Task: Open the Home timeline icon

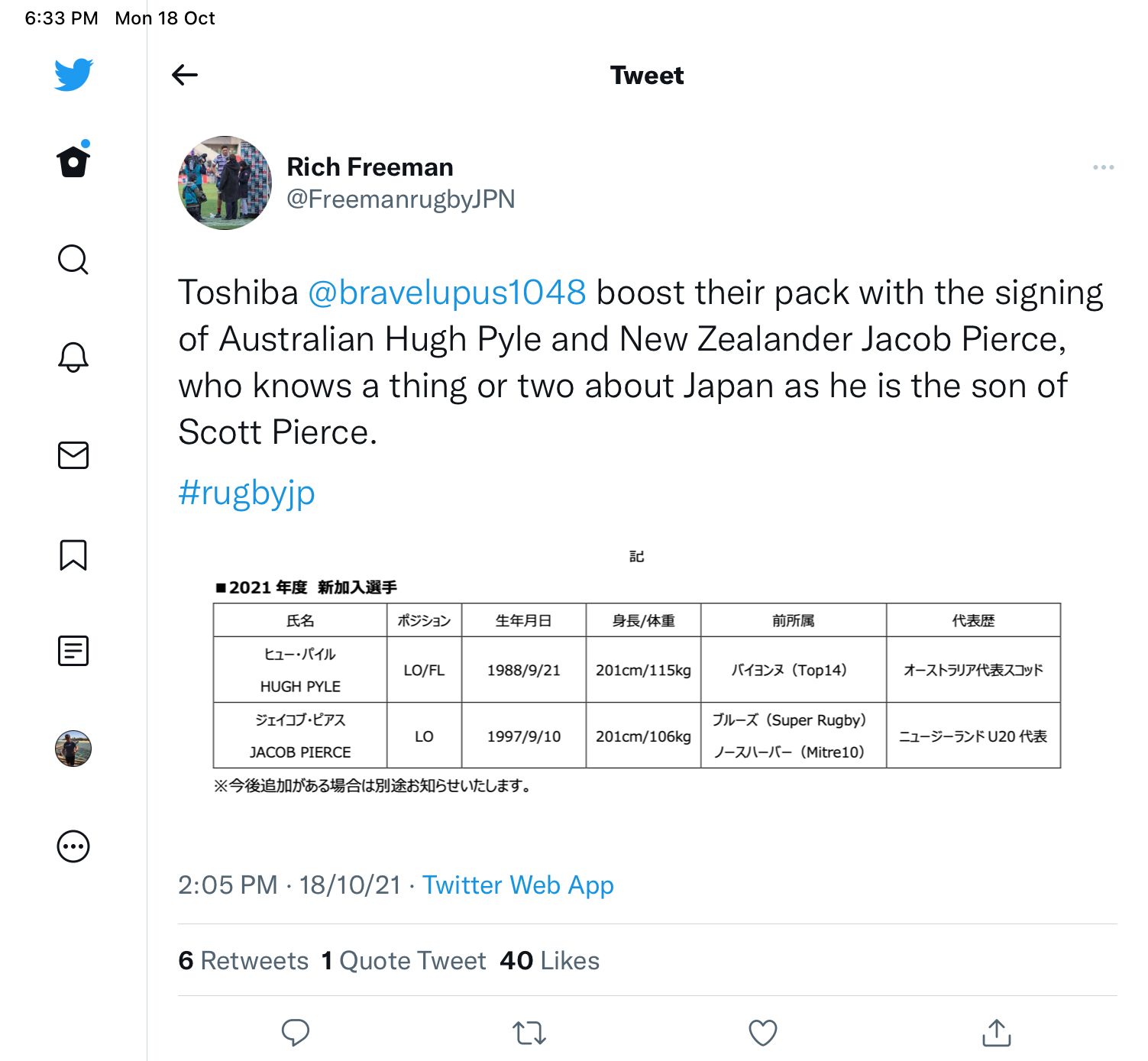Action: [x=73, y=161]
